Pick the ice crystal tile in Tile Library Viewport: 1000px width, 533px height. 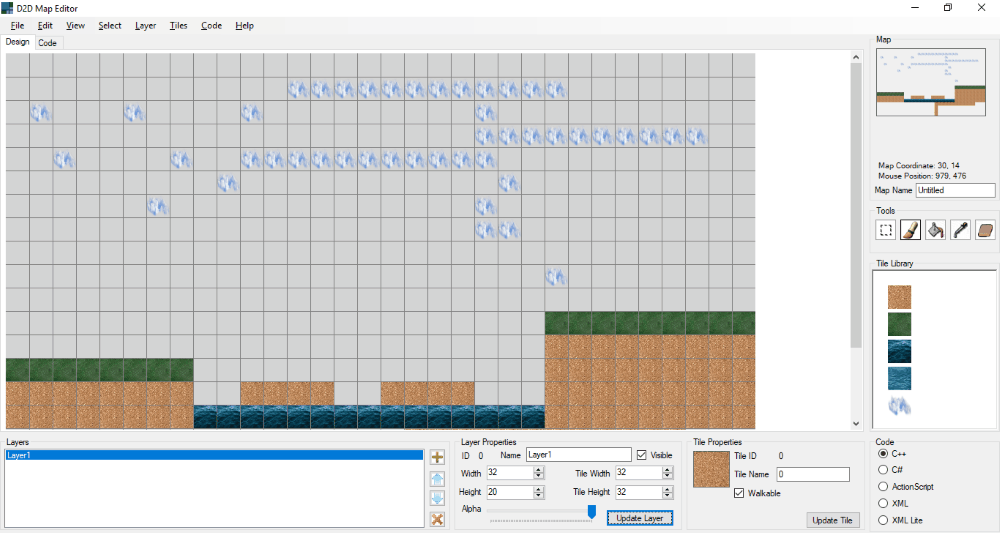tap(899, 405)
